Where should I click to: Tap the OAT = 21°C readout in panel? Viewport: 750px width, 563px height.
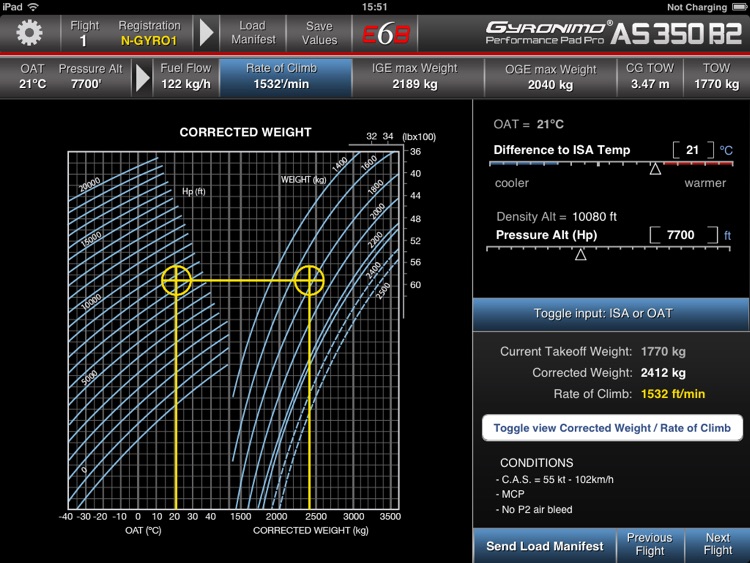point(529,124)
